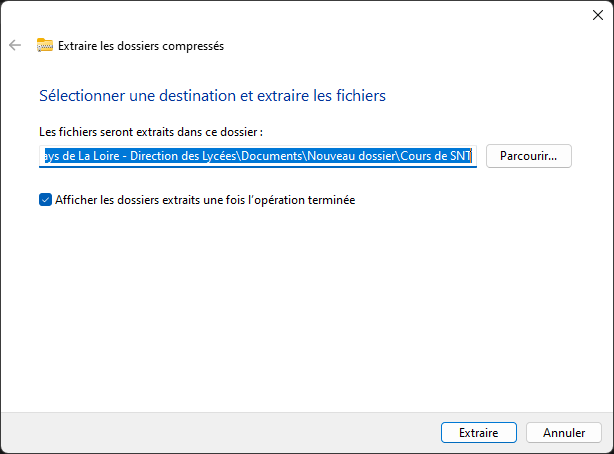Close the extraction wizard window
This screenshot has width=614, height=454.
pyautogui.click(x=598, y=14)
